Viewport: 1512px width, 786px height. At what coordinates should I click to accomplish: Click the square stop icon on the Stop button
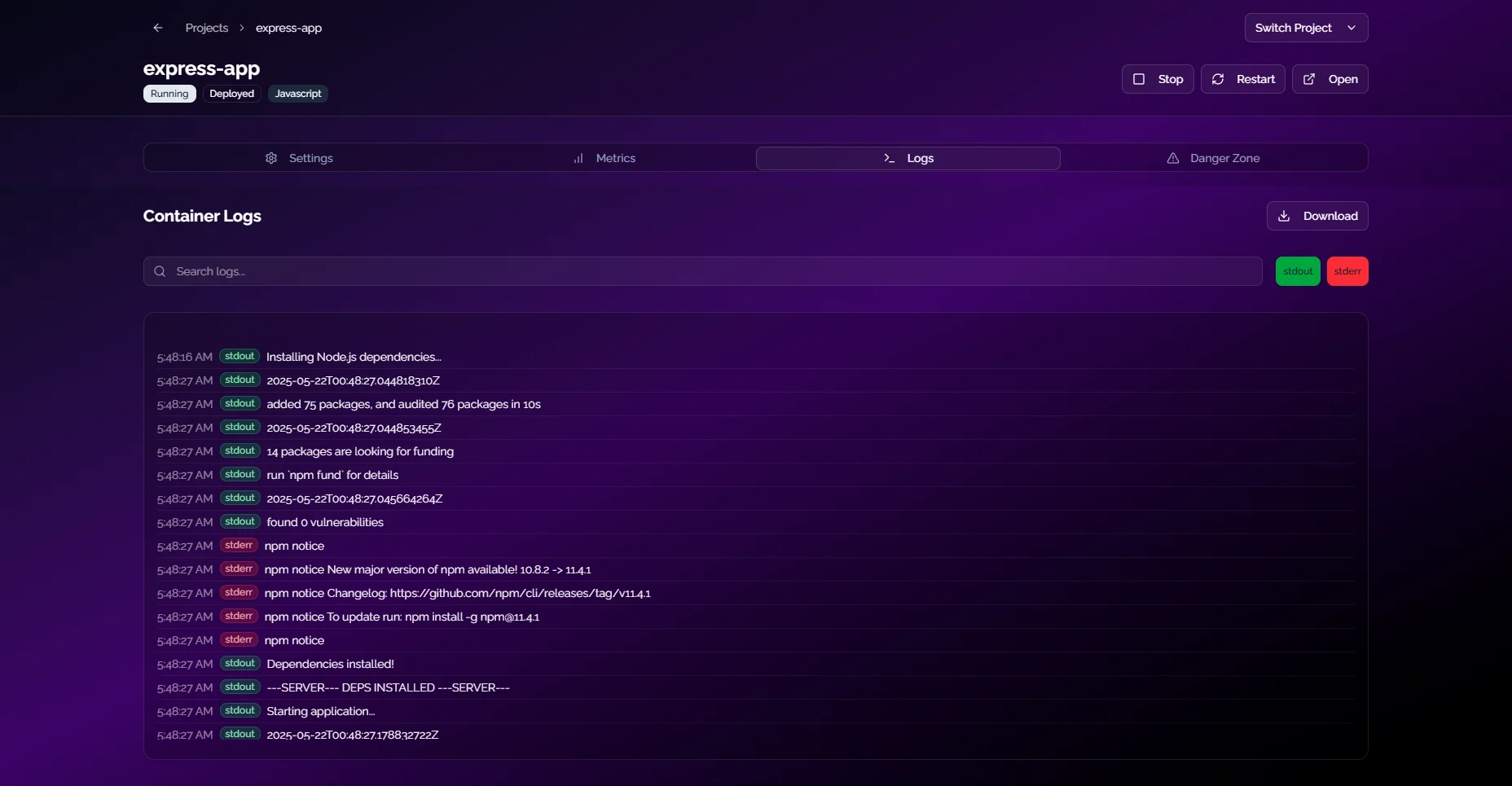click(1141, 78)
